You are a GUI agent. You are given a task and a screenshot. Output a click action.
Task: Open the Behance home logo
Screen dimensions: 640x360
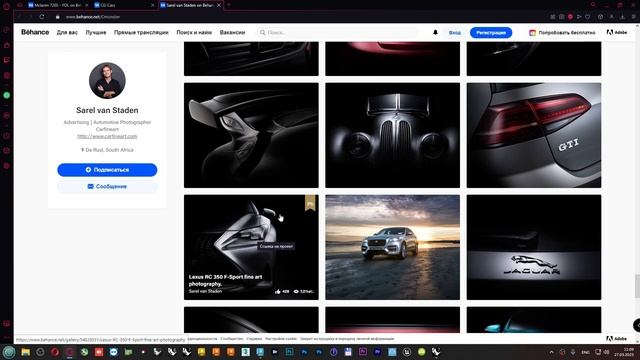(x=35, y=32)
